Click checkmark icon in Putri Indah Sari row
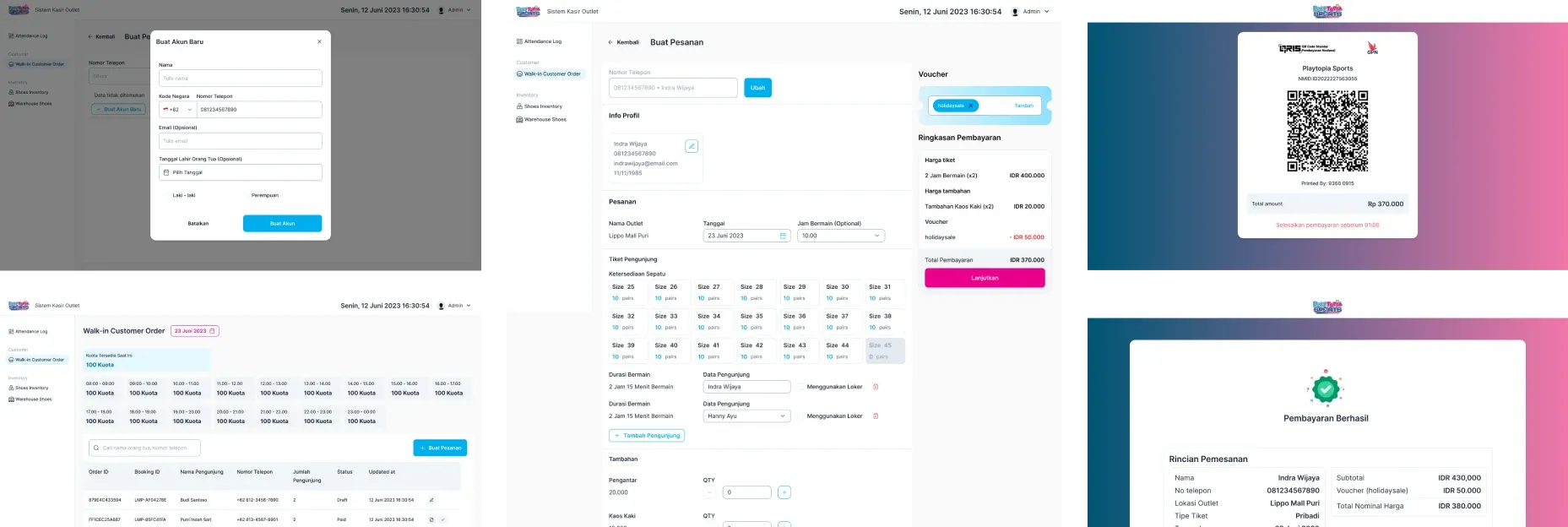The width and height of the screenshot is (1568, 527). 442,519
